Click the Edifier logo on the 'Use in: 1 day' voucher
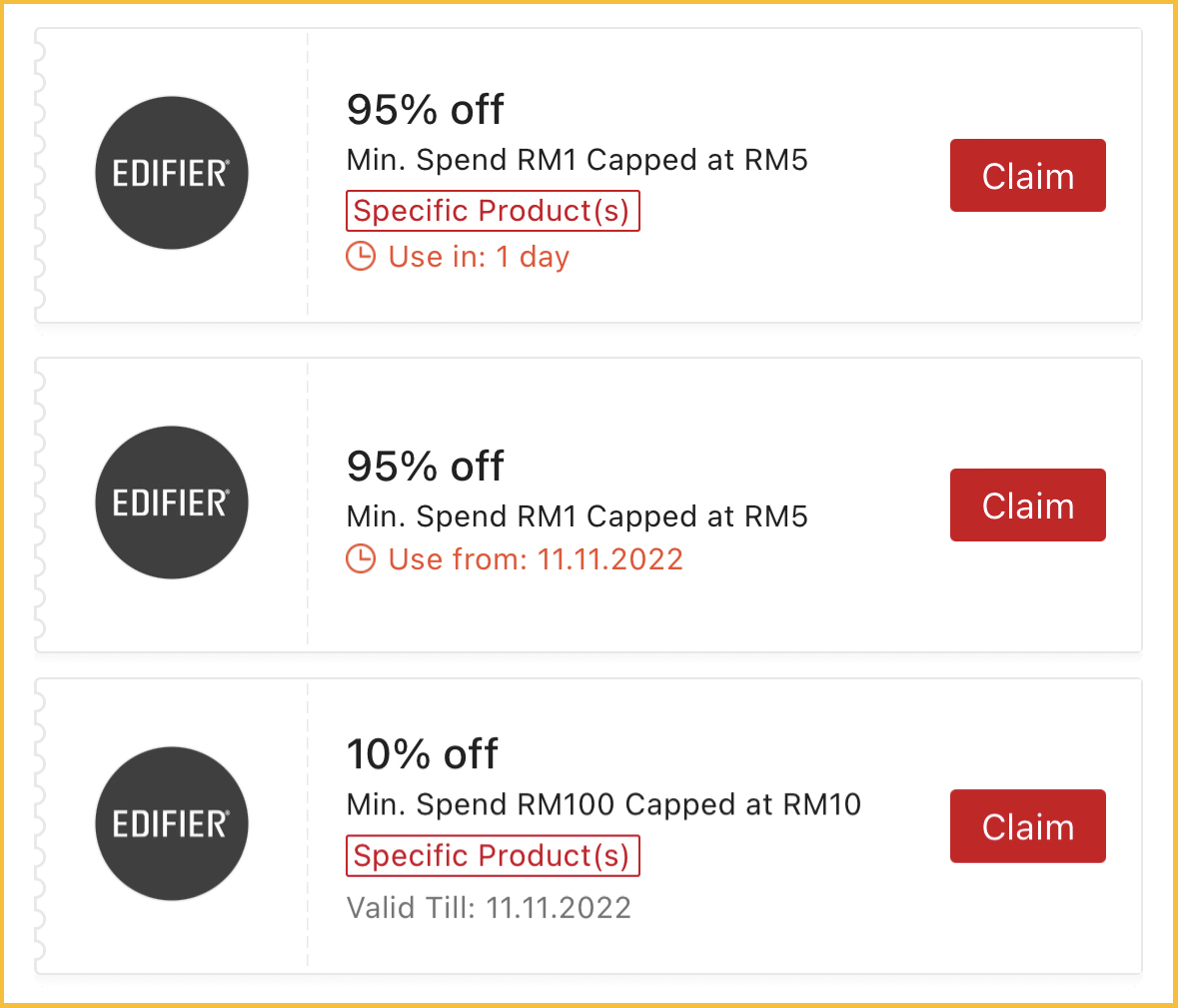 pos(171,173)
